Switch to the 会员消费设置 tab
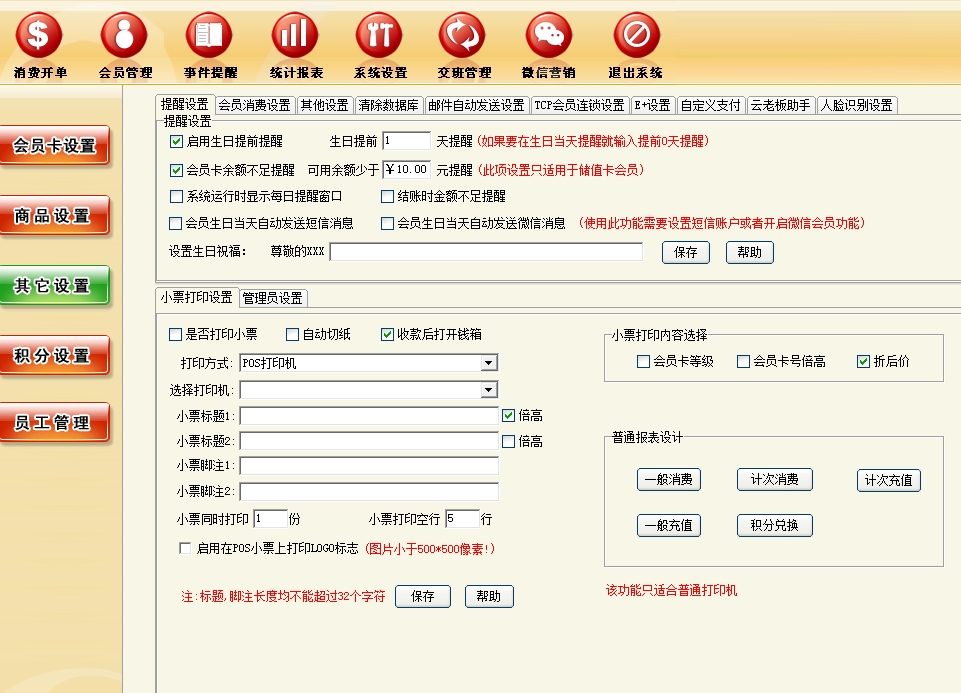961x693 pixels. click(x=254, y=105)
